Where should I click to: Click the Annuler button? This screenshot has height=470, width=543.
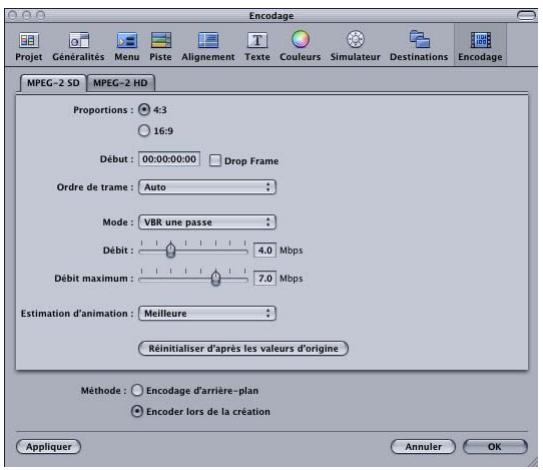[423, 446]
